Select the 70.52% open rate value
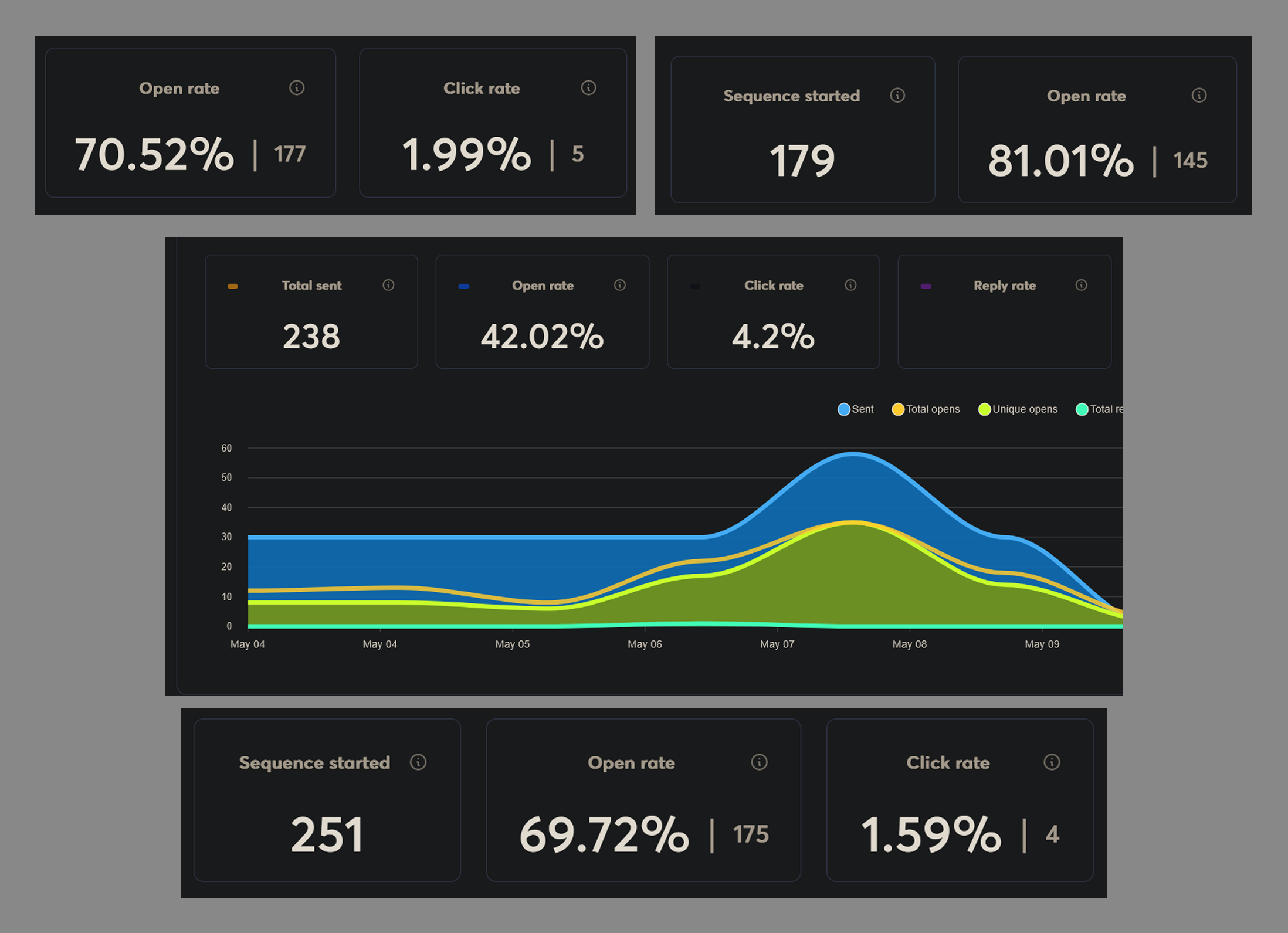 (154, 155)
